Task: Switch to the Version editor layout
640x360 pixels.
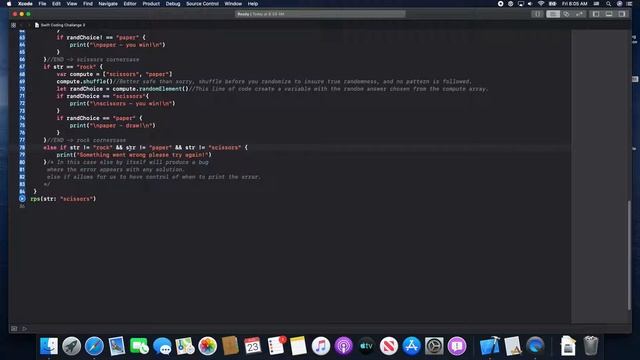Action: (x=579, y=14)
